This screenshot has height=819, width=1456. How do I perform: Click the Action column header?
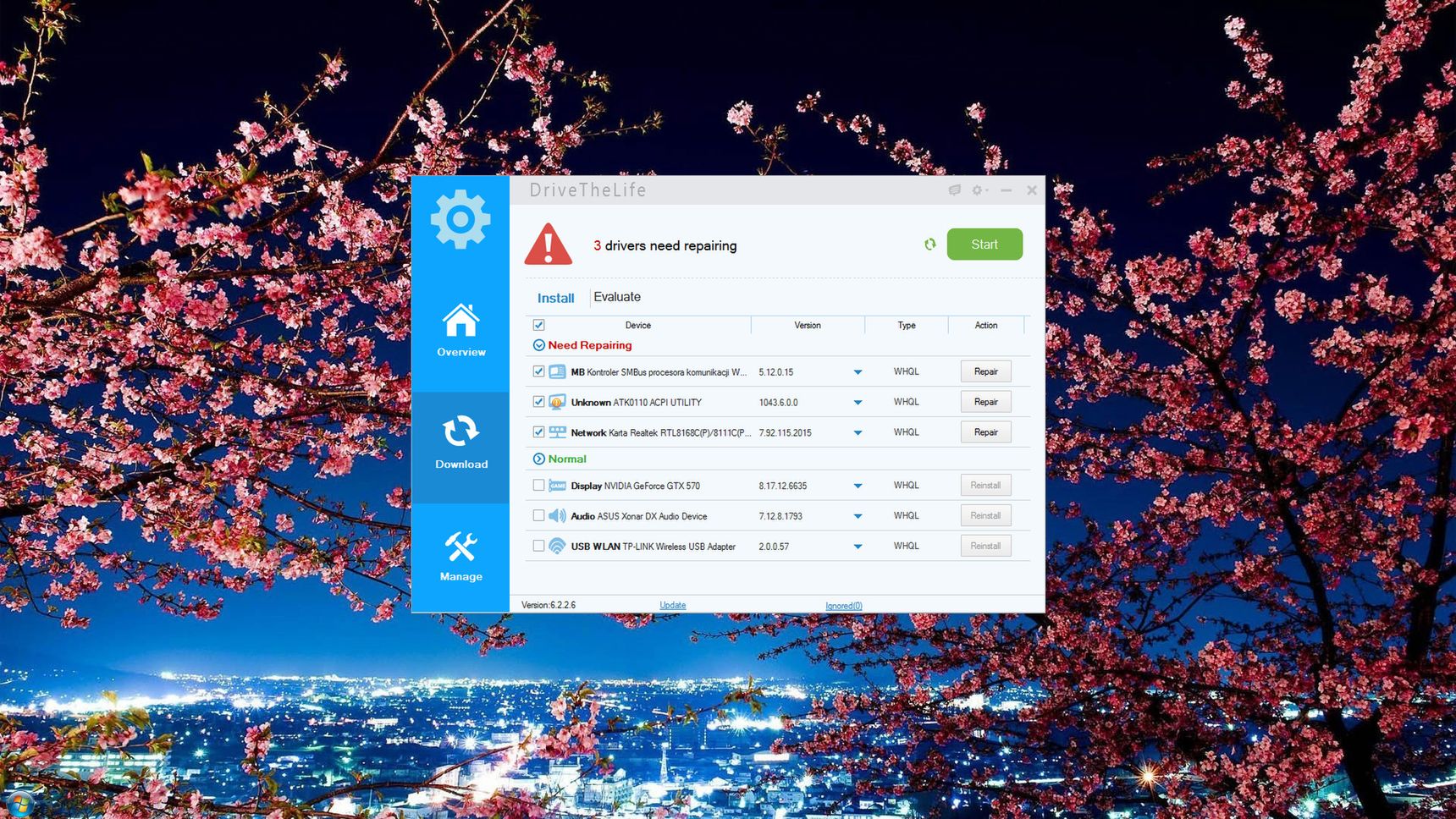pos(986,325)
